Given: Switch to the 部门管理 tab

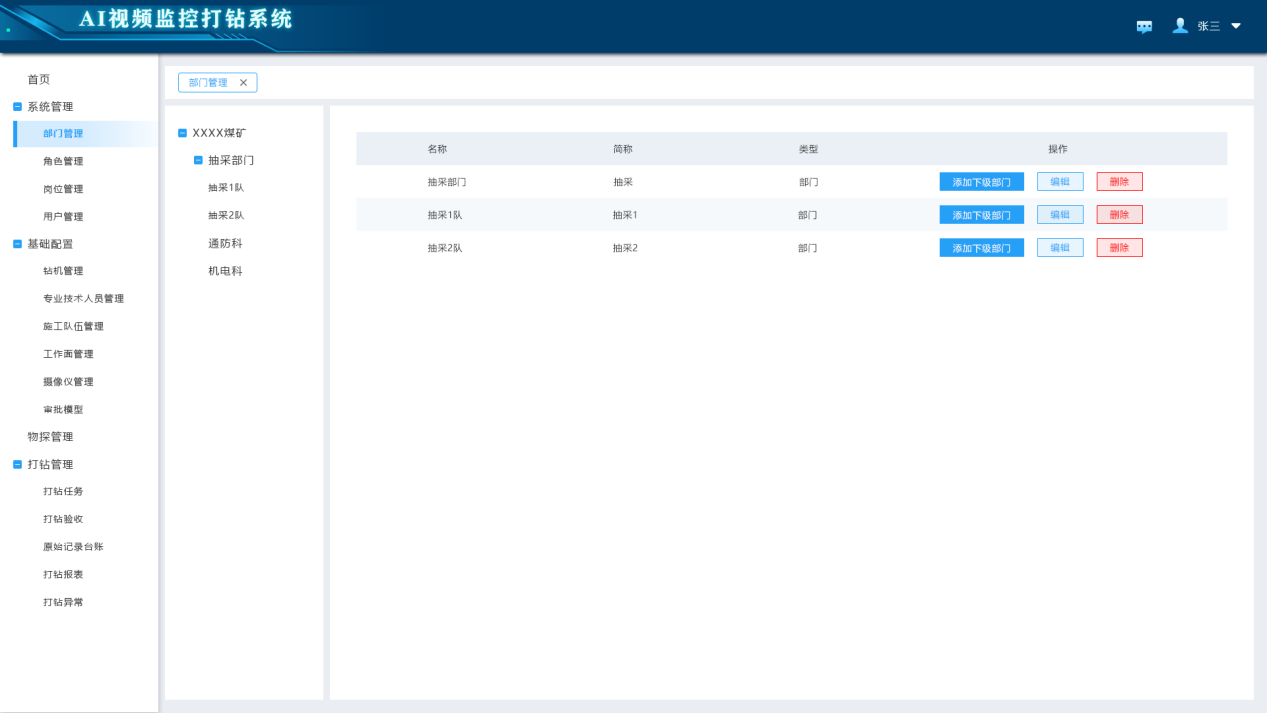Looking at the screenshot, I should click(208, 83).
